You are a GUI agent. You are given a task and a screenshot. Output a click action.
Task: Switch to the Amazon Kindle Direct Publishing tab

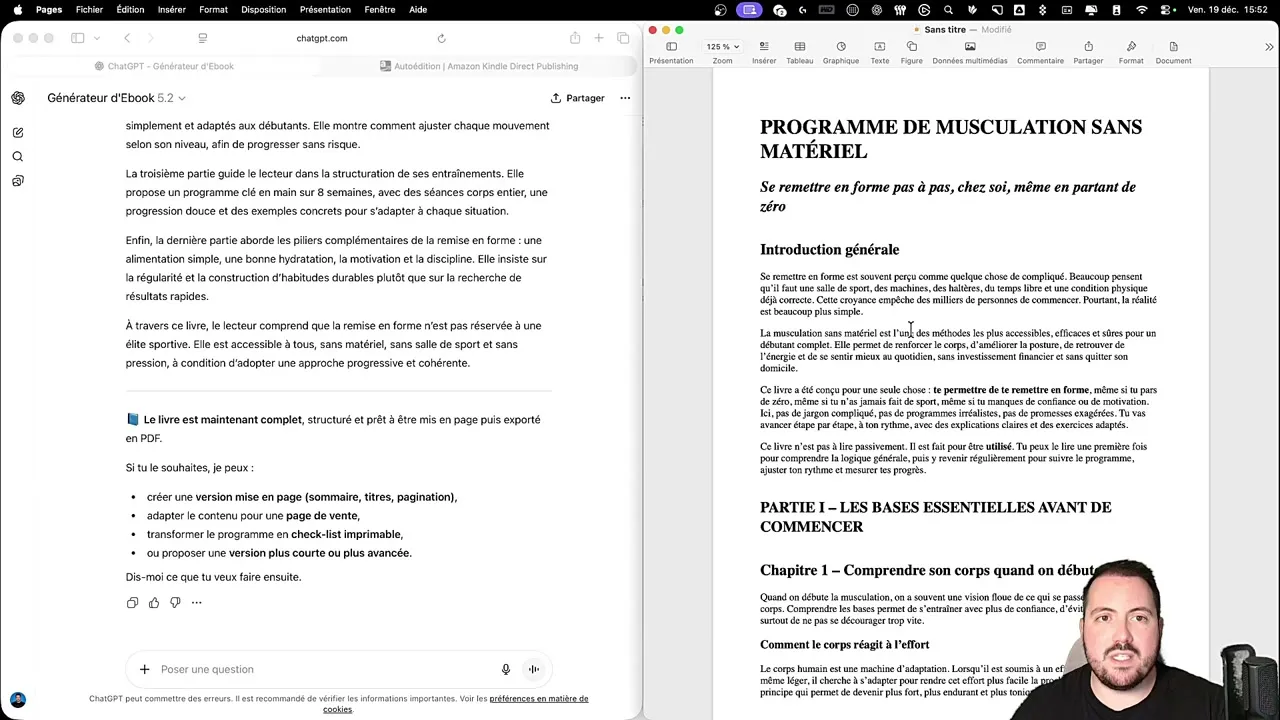click(486, 65)
